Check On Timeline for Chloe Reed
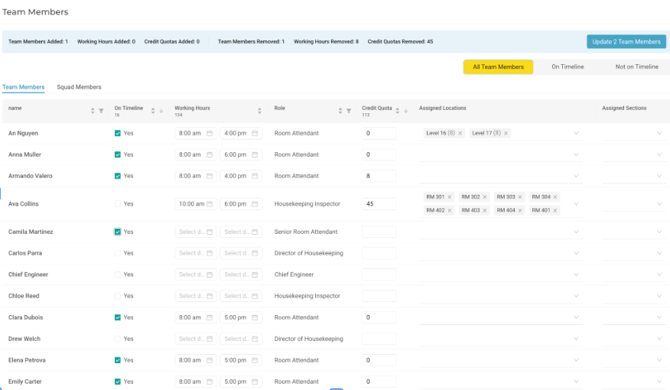 [118, 296]
